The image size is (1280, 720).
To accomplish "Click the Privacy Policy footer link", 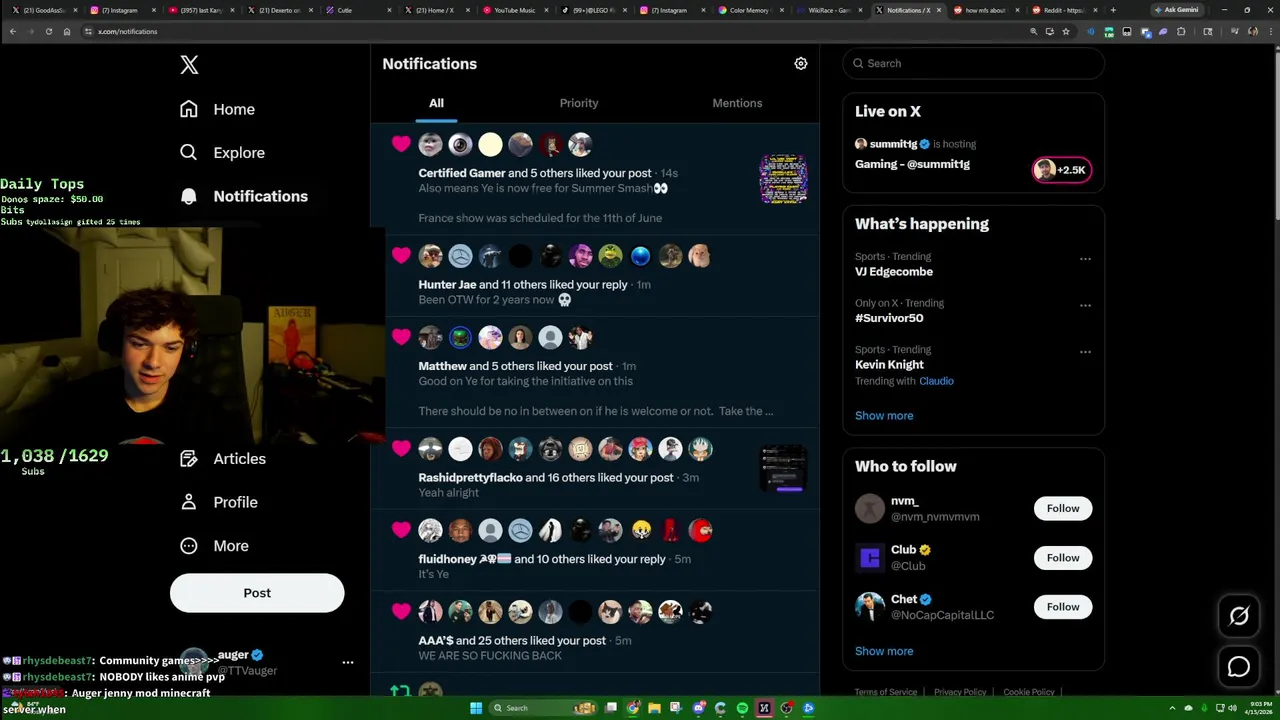I will tap(960, 692).
